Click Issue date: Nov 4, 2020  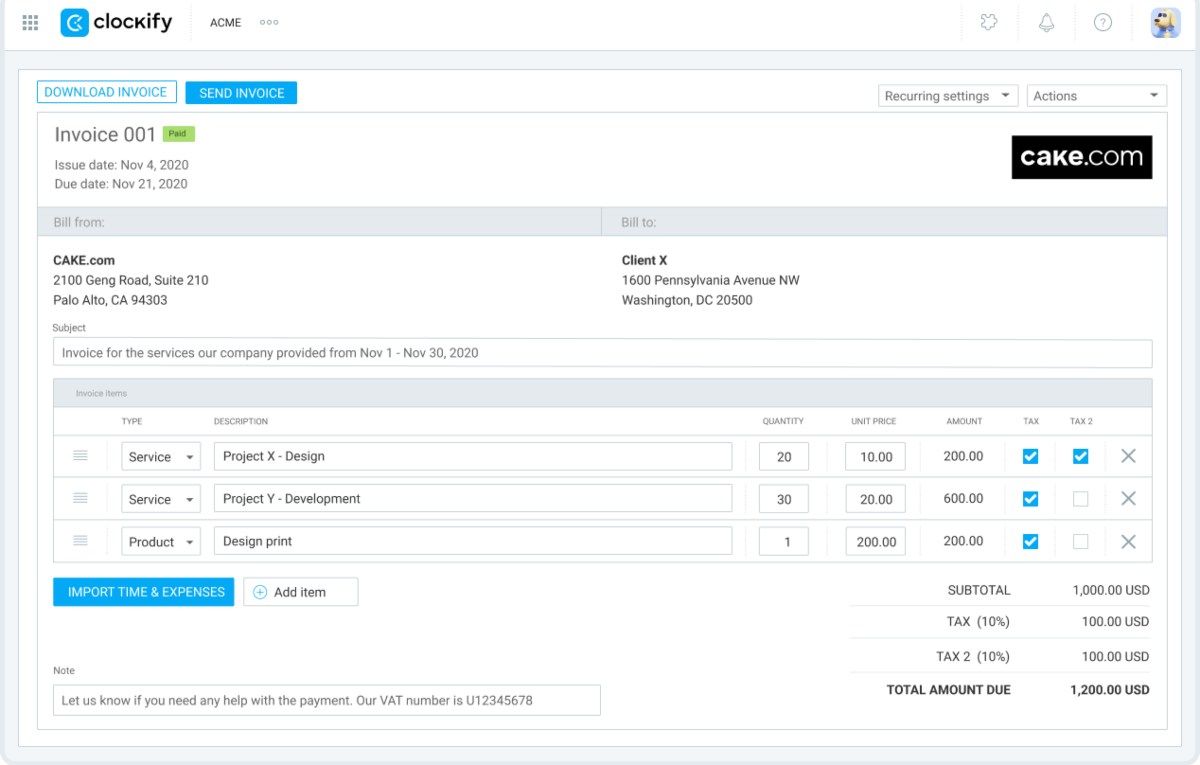[x=121, y=165]
